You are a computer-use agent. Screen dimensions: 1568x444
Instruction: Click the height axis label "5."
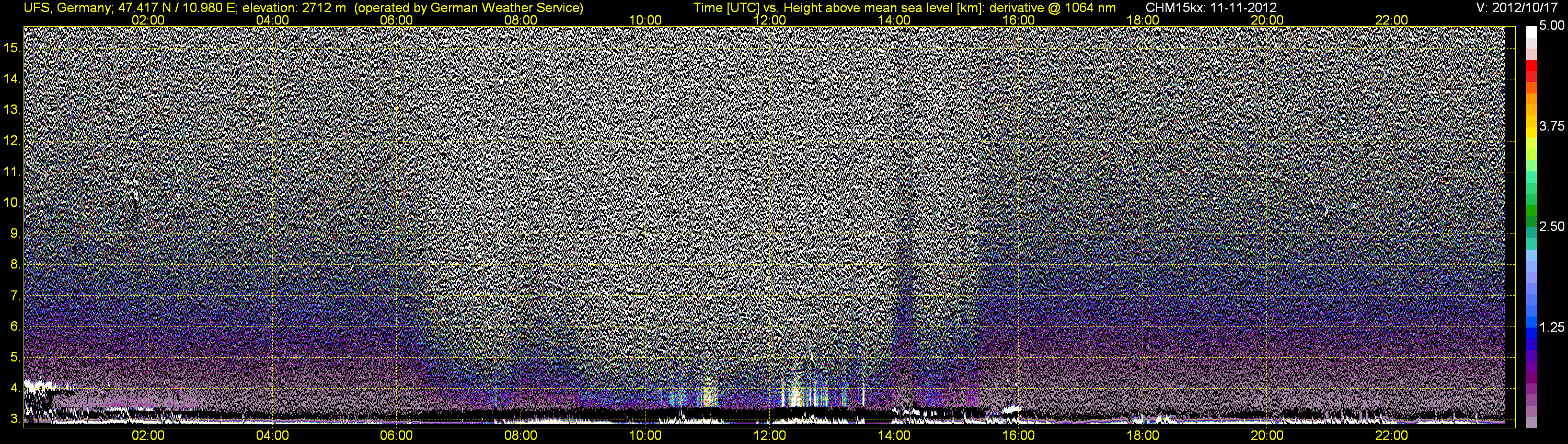(x=16, y=358)
